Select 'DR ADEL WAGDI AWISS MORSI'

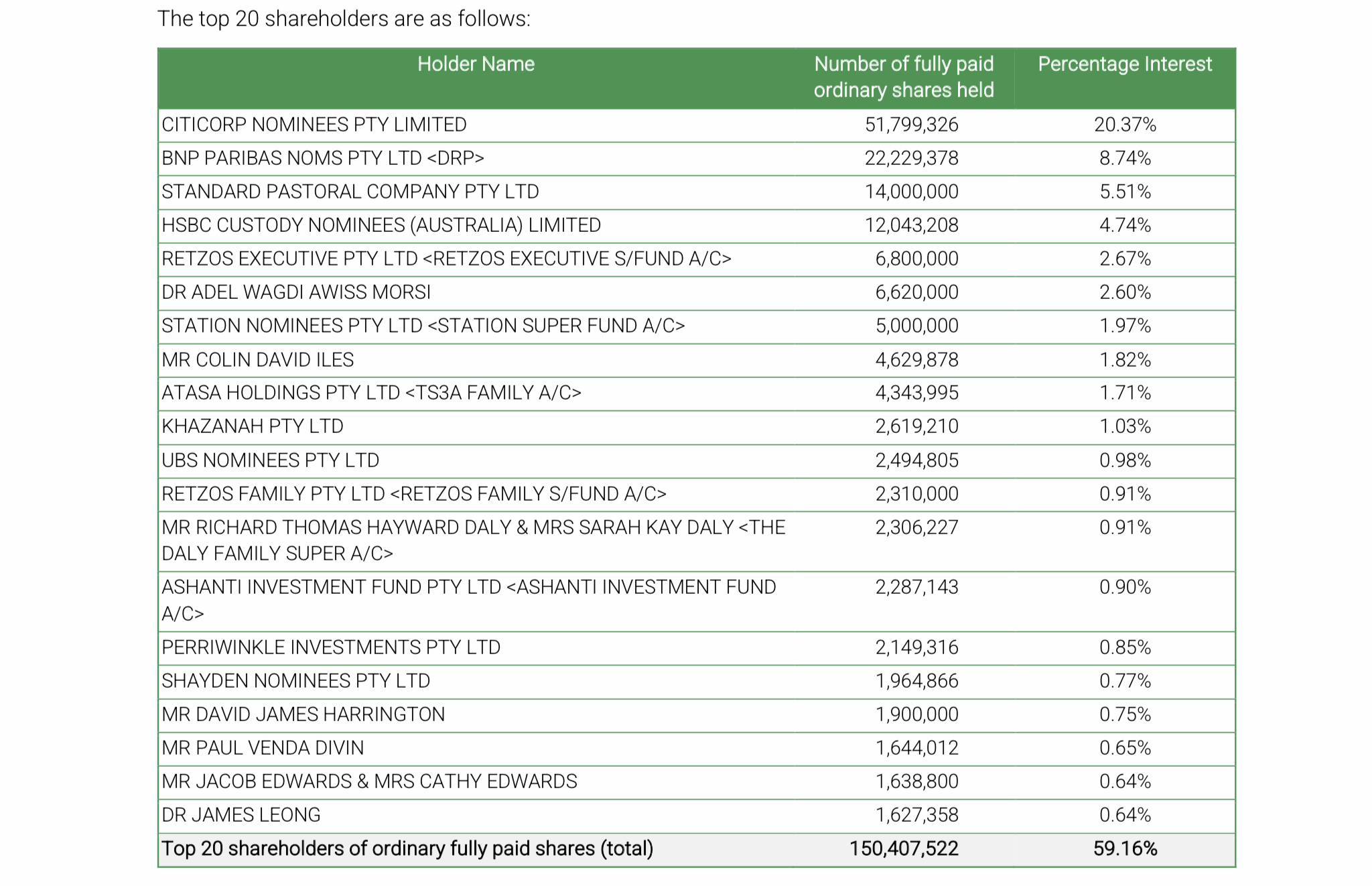(296, 292)
